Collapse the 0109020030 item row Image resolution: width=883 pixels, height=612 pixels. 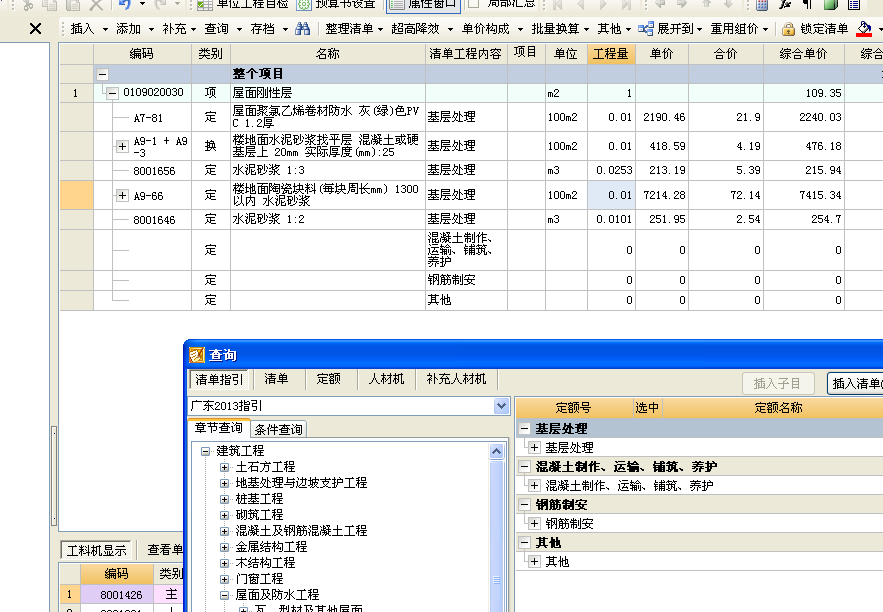click(x=113, y=93)
